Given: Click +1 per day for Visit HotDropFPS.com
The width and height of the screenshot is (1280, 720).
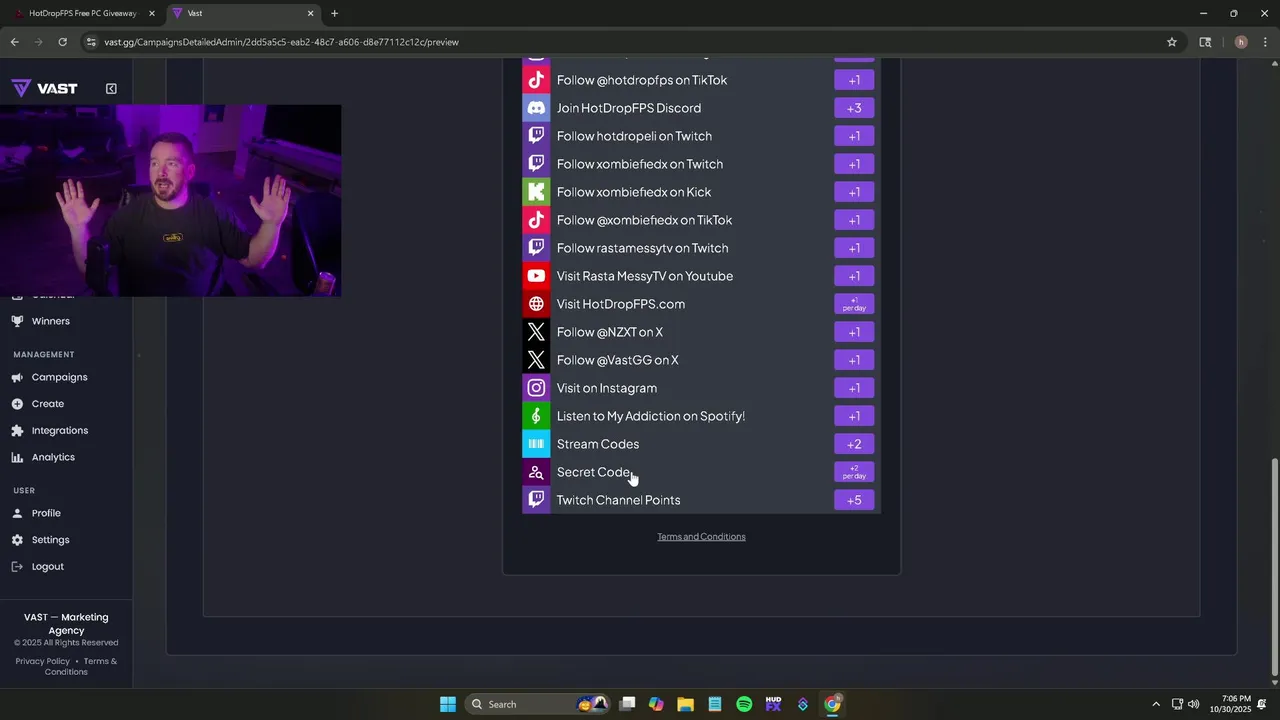Looking at the screenshot, I should (854, 304).
